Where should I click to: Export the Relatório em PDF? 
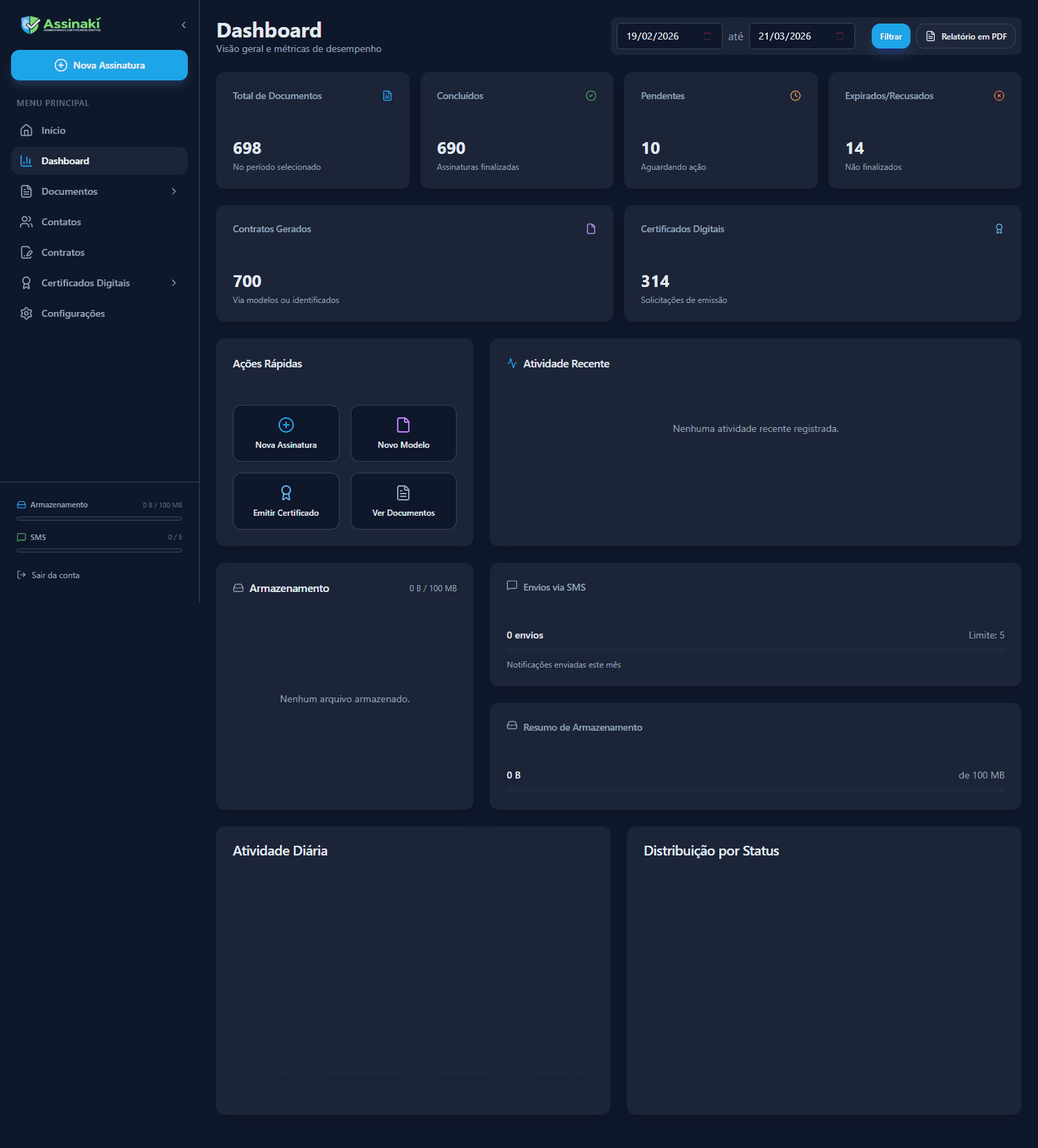[966, 36]
